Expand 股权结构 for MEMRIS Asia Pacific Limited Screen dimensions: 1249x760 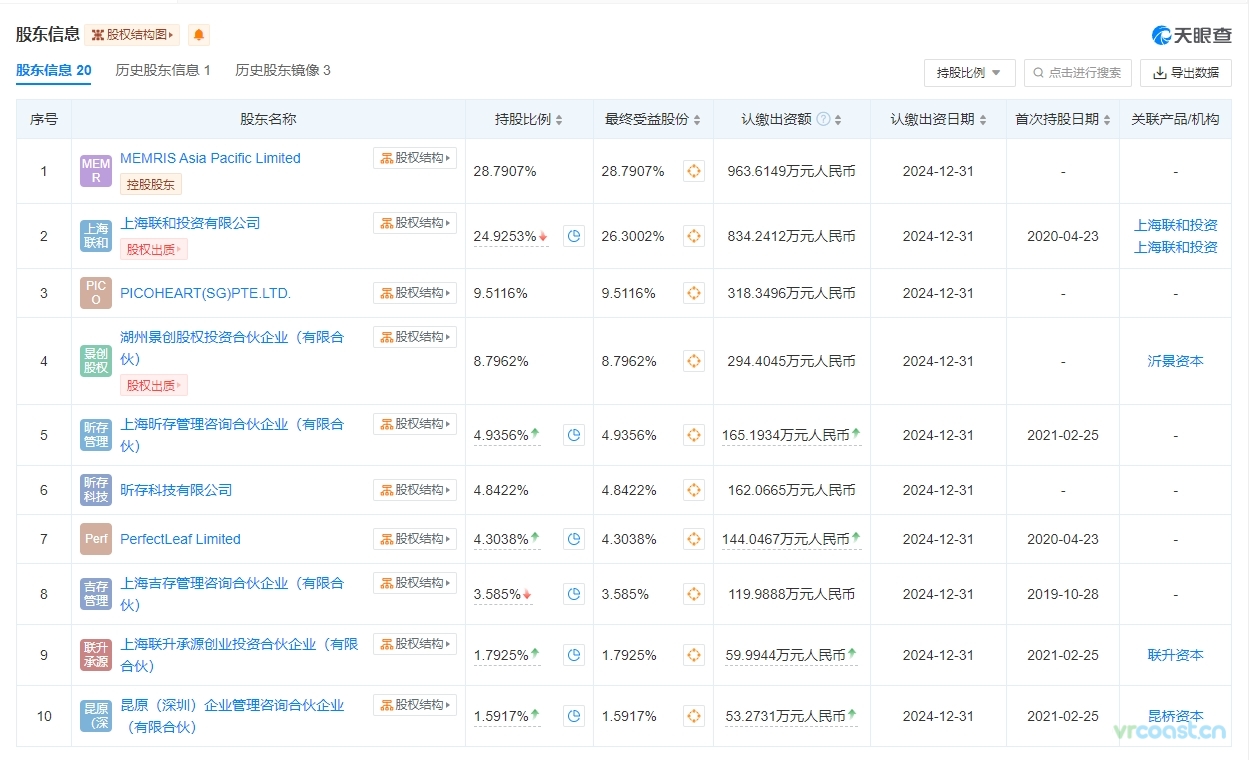pos(415,158)
